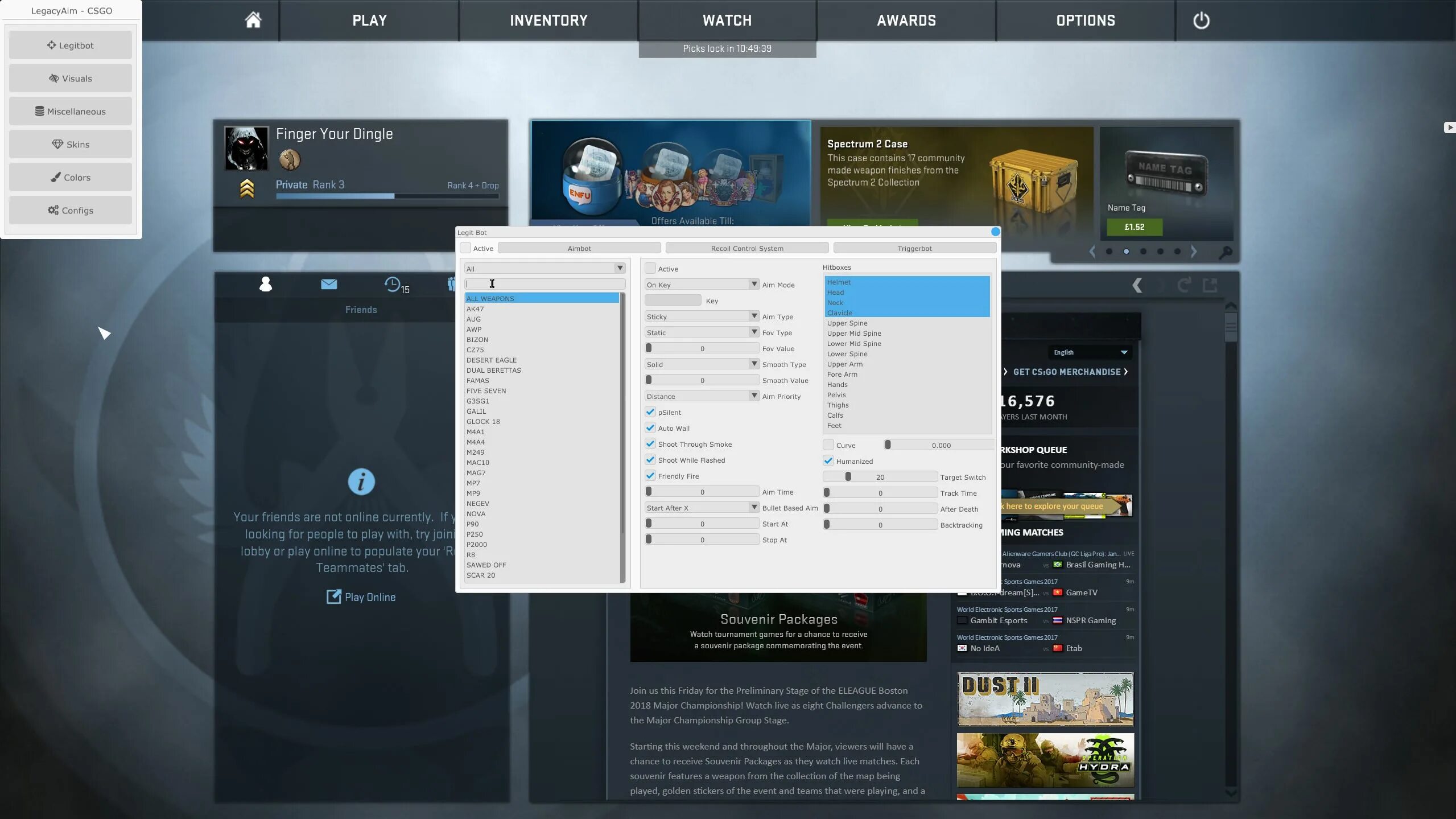Click the weapon search input field
Viewport: 1456px width, 819px height.
click(x=545, y=283)
